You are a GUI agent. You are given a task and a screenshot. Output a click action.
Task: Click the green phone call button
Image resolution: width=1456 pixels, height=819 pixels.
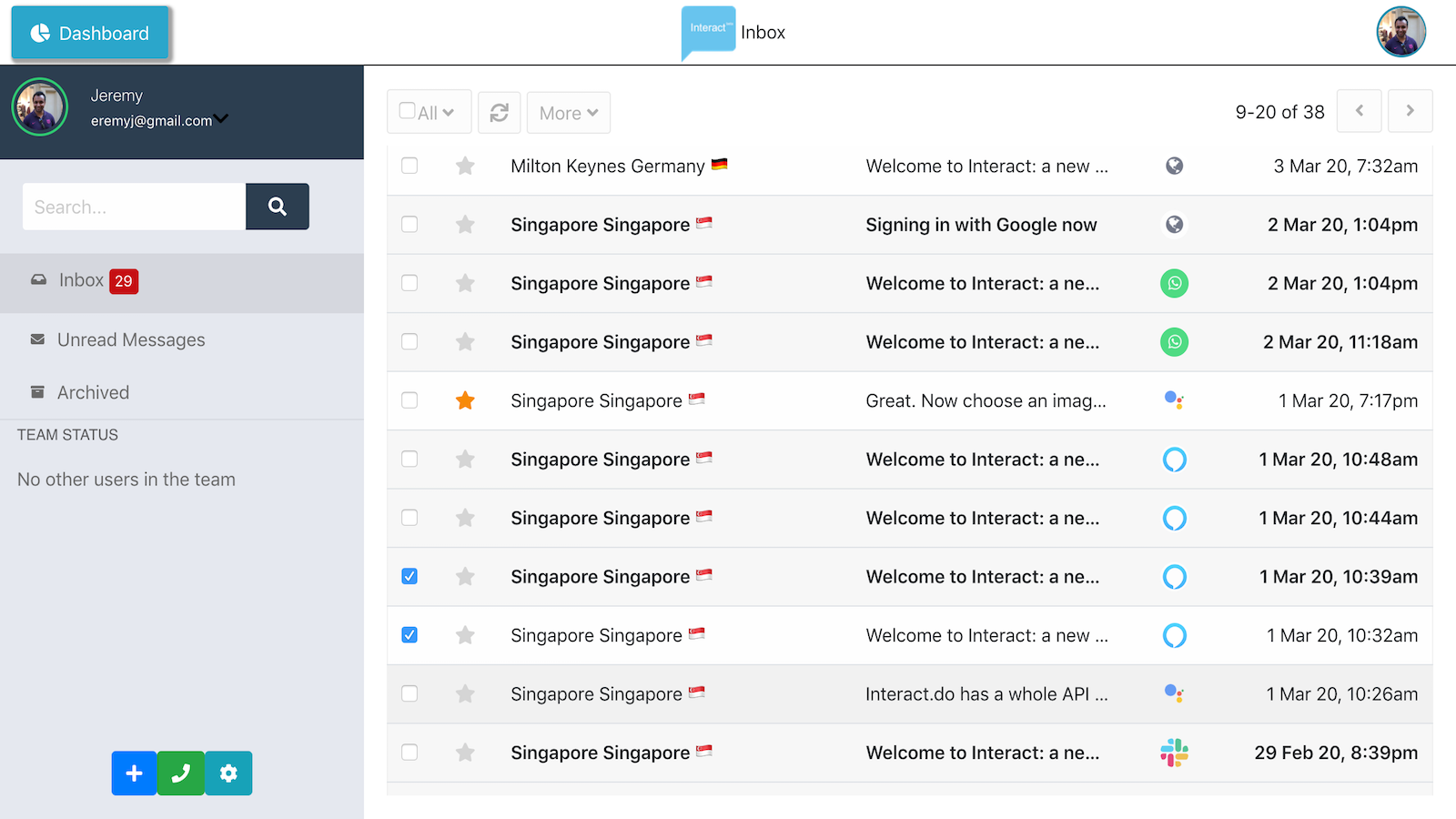(181, 773)
